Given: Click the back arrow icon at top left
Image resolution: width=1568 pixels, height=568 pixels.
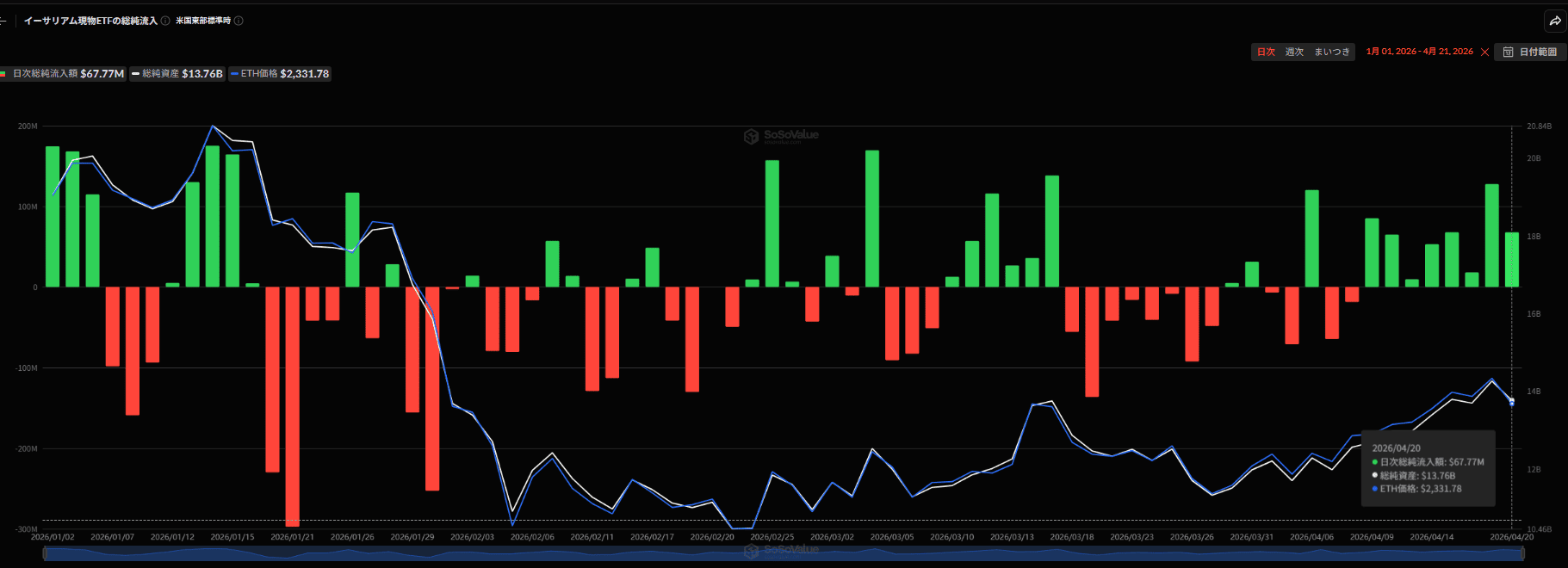Looking at the screenshot, I should (3, 21).
